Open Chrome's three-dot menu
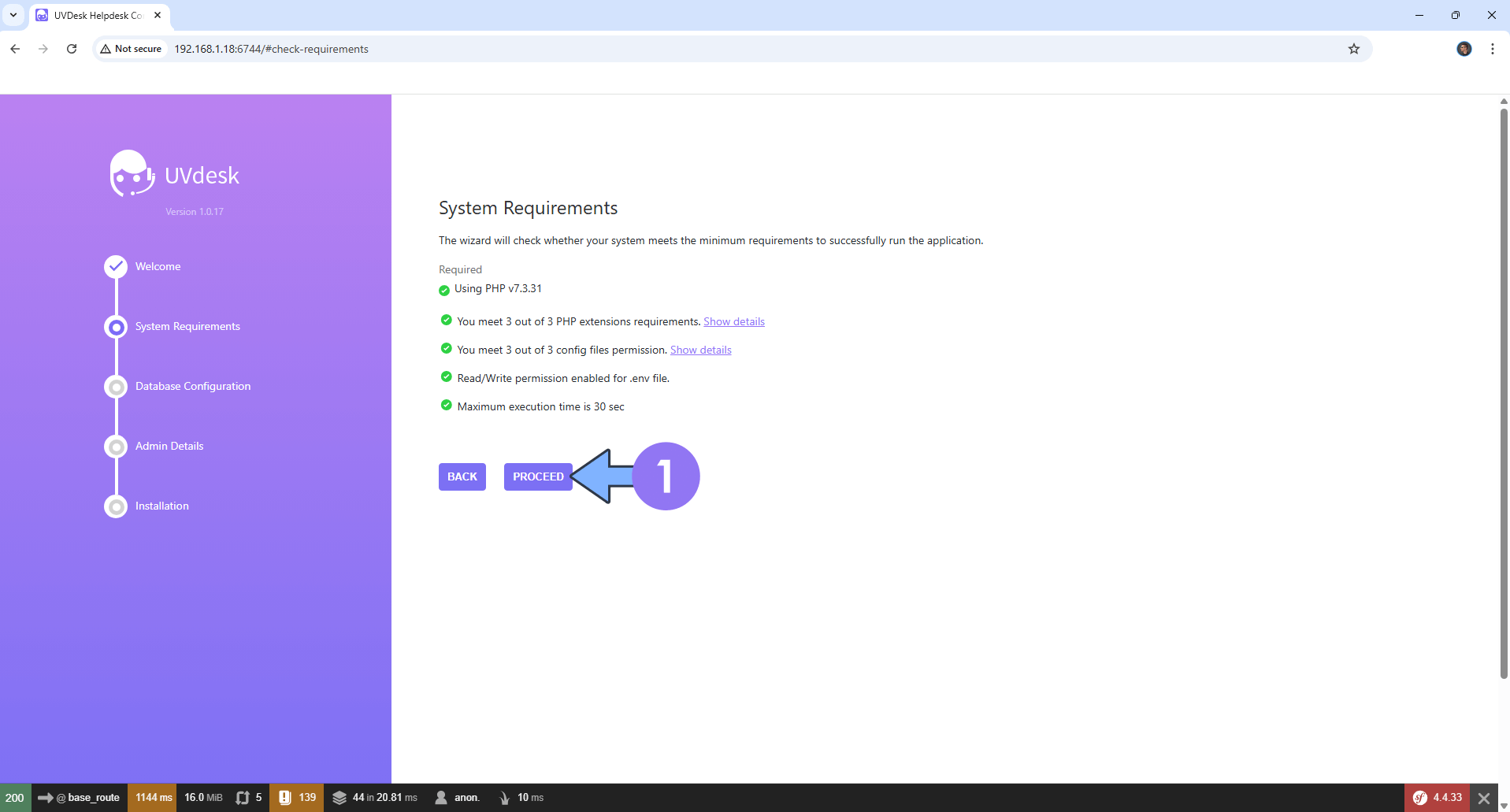The height and width of the screenshot is (812, 1510). [x=1493, y=49]
